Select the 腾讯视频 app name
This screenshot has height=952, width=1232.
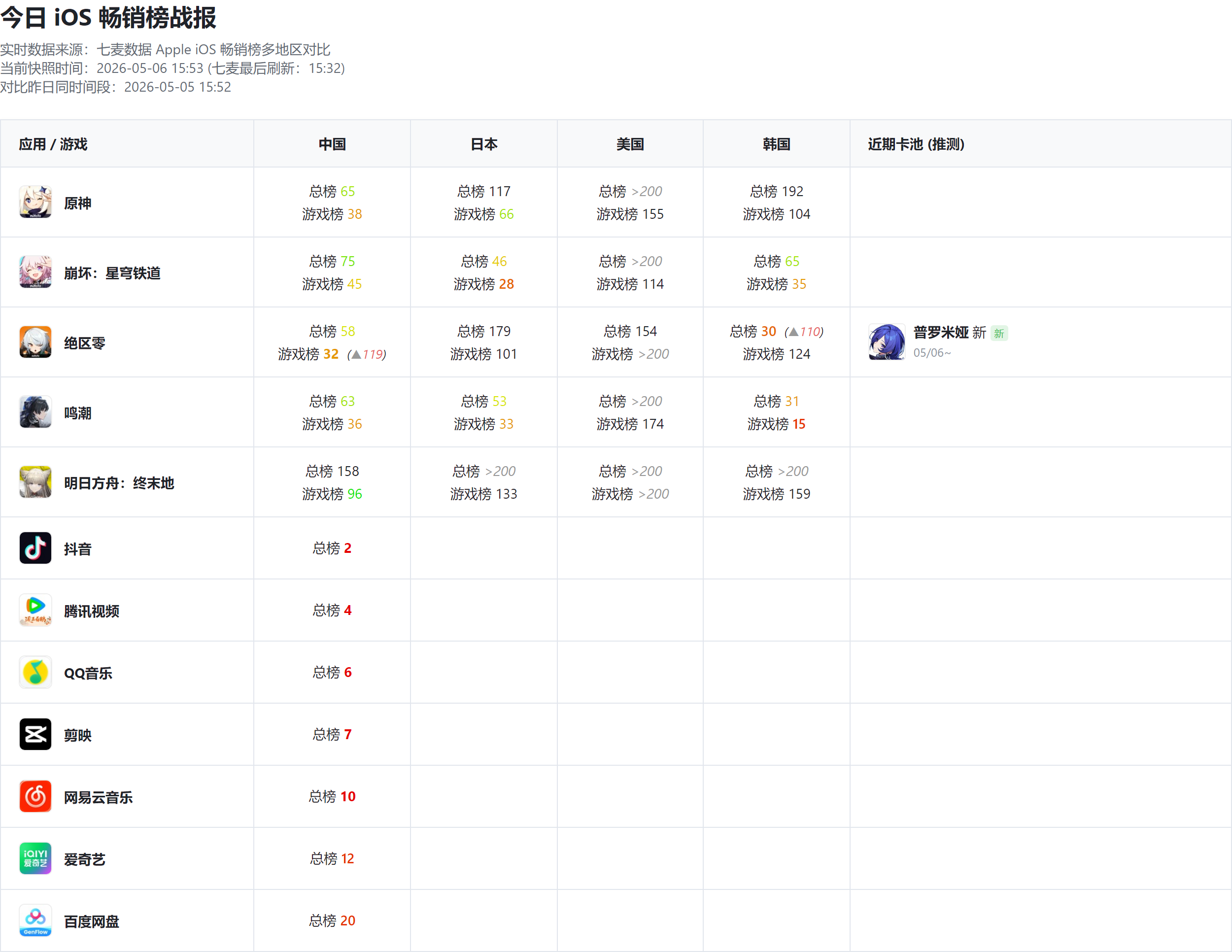pos(91,611)
